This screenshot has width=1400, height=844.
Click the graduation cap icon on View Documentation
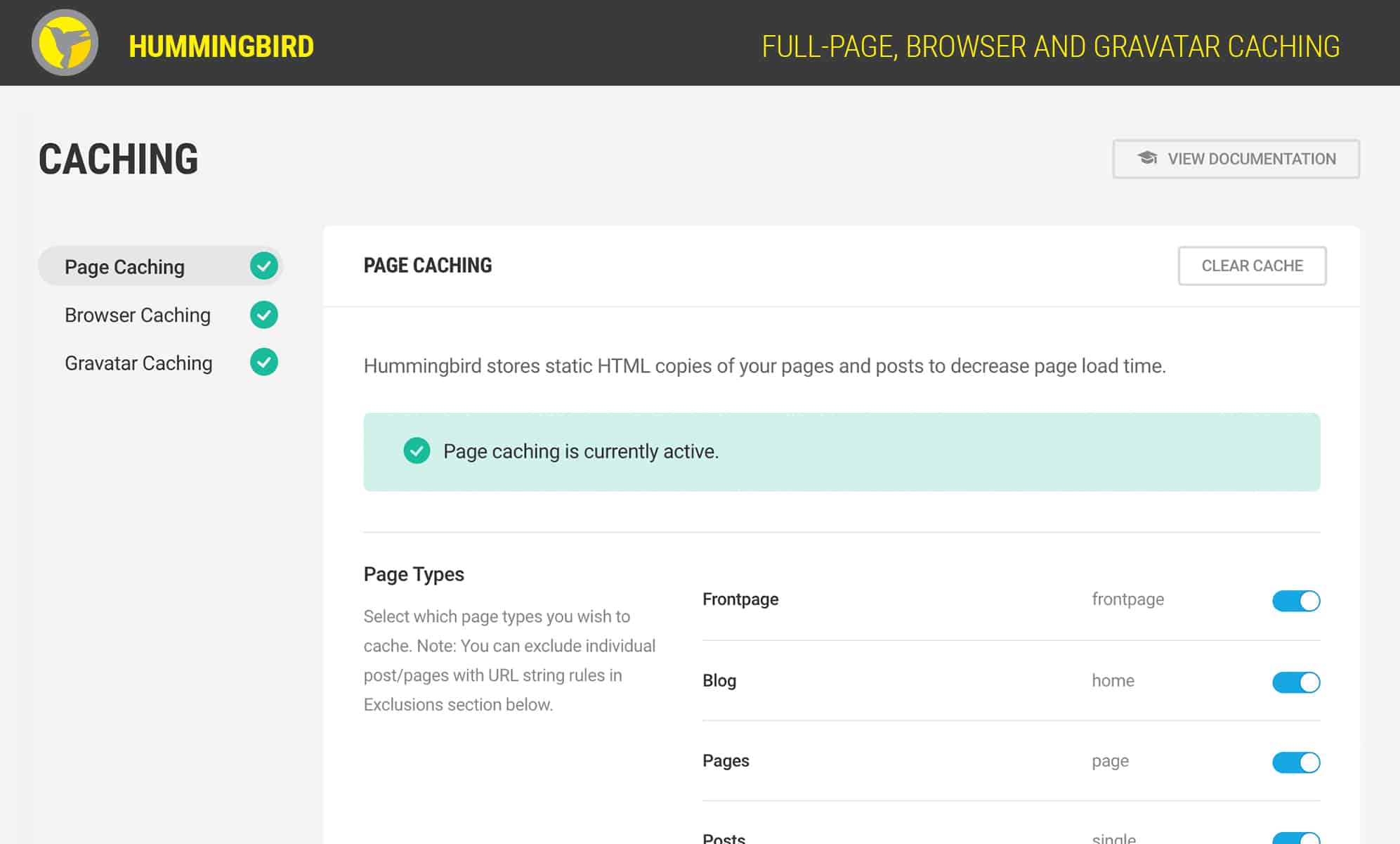click(x=1148, y=158)
